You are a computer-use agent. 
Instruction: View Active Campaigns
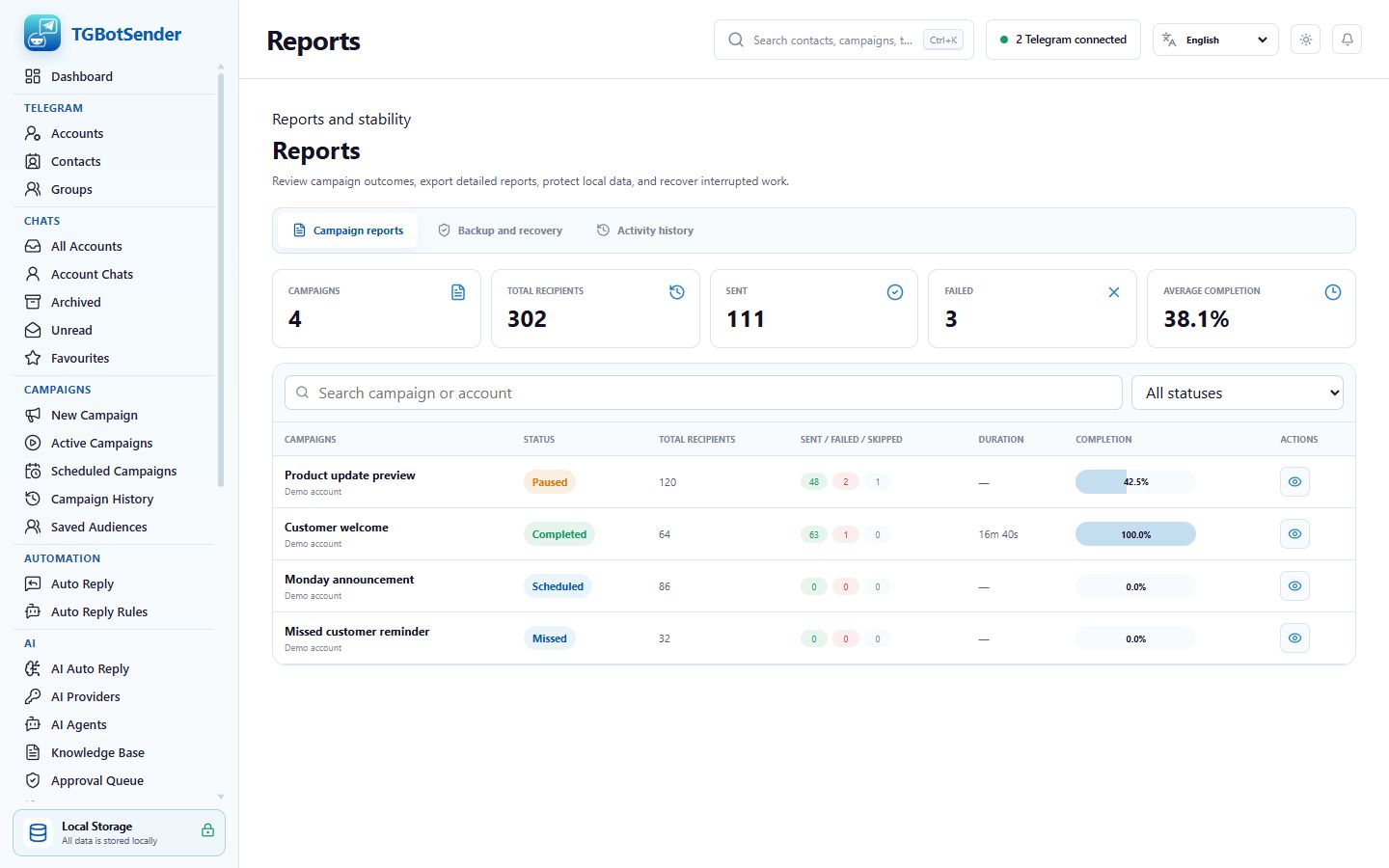(114, 443)
